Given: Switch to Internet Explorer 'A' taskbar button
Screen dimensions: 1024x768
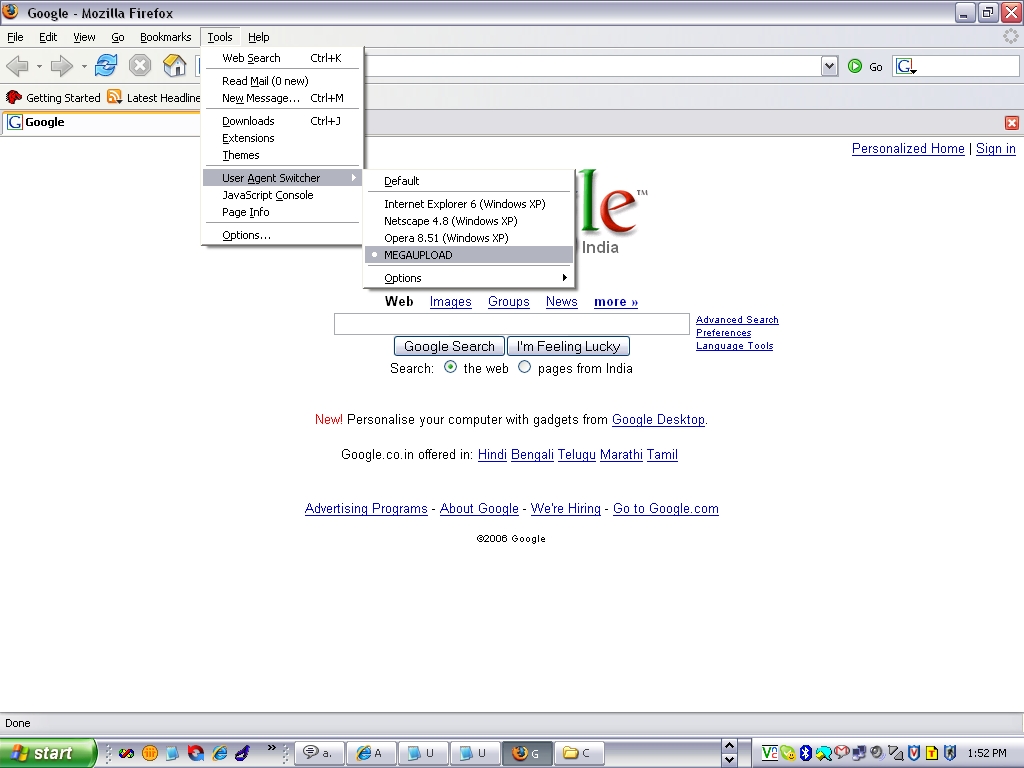Looking at the screenshot, I should tap(370, 753).
